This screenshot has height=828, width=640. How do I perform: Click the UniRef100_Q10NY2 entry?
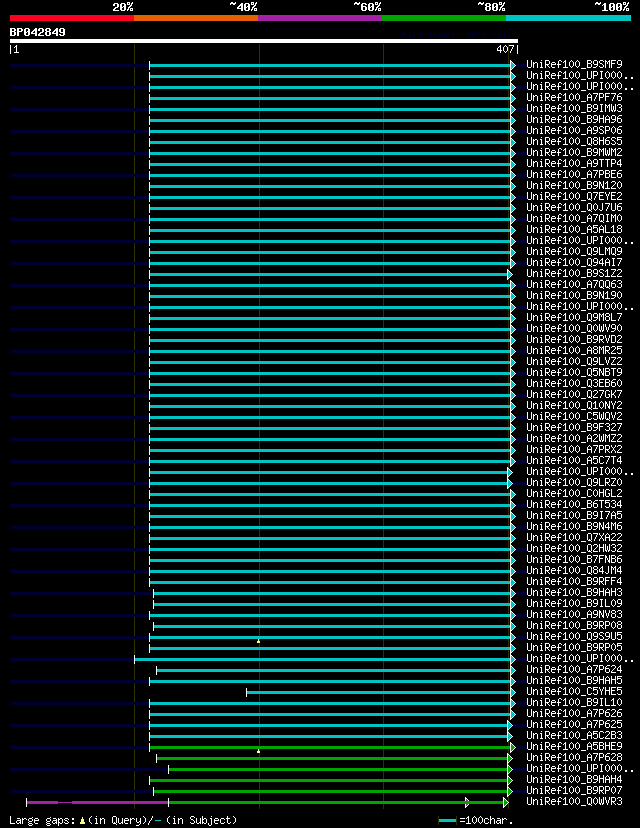tap(574, 406)
